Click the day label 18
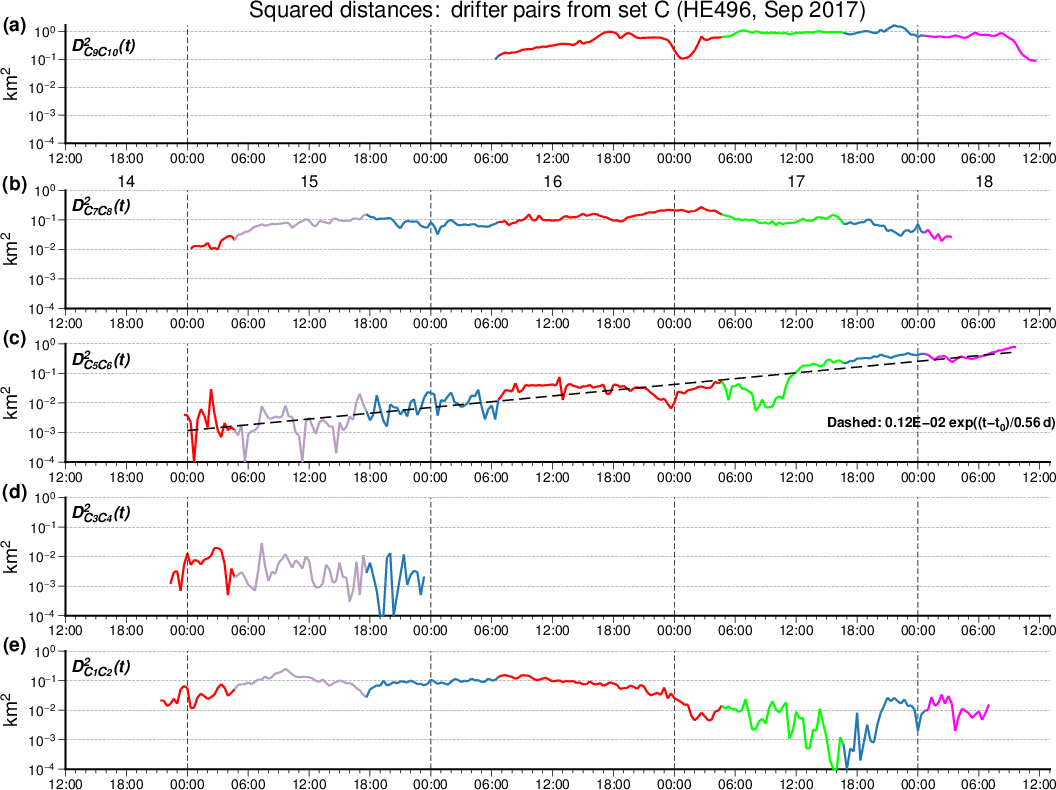This screenshot has height=790, width=1056. click(x=984, y=181)
